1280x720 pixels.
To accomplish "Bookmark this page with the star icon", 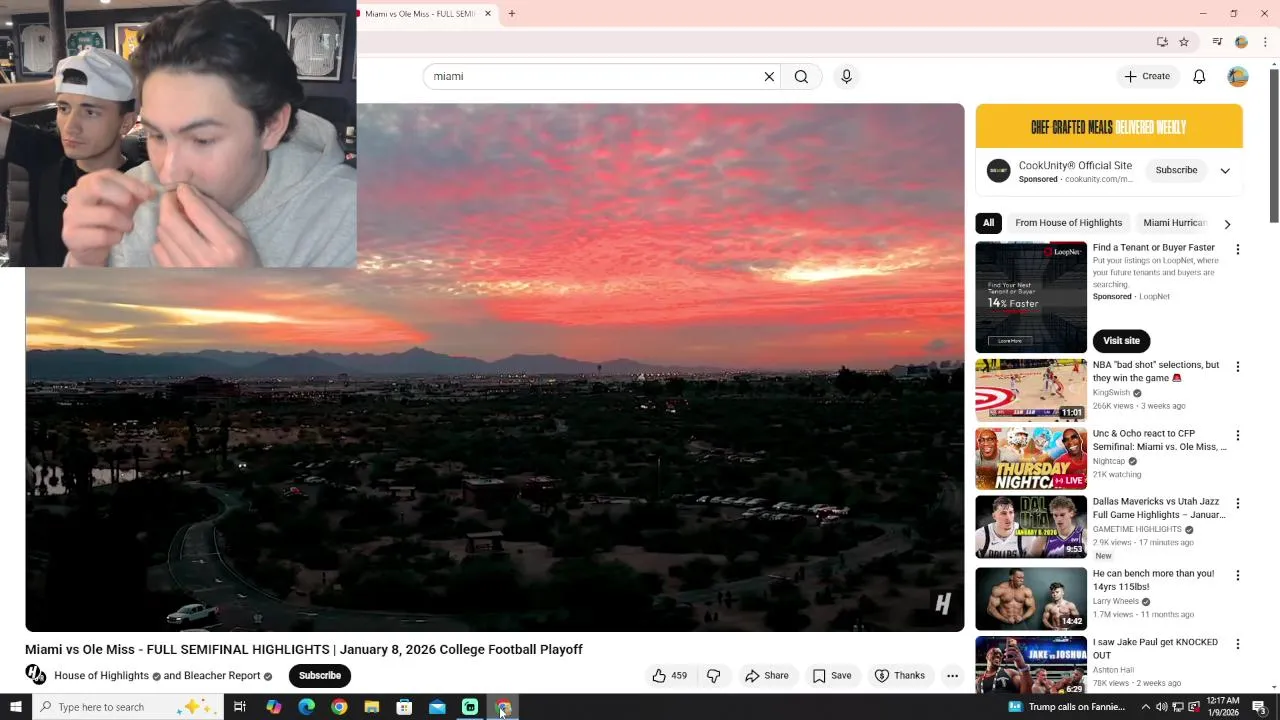I will pyautogui.click(x=1184, y=42).
